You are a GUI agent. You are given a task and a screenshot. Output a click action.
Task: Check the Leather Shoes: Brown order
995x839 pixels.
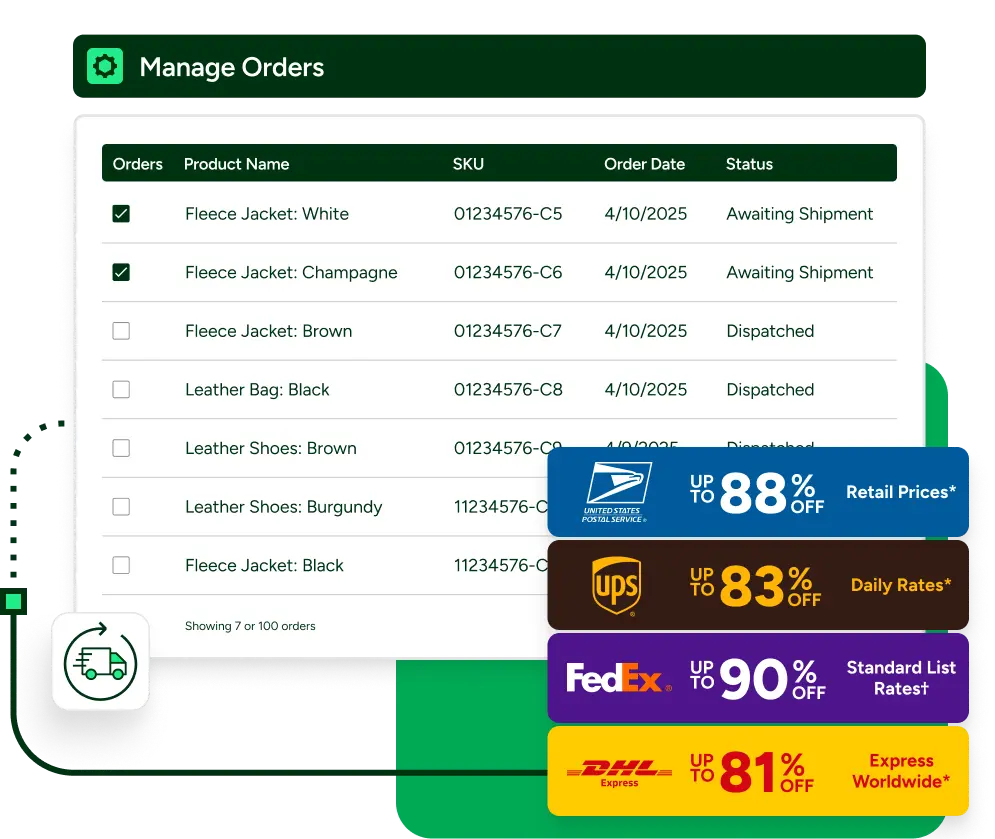(120, 448)
